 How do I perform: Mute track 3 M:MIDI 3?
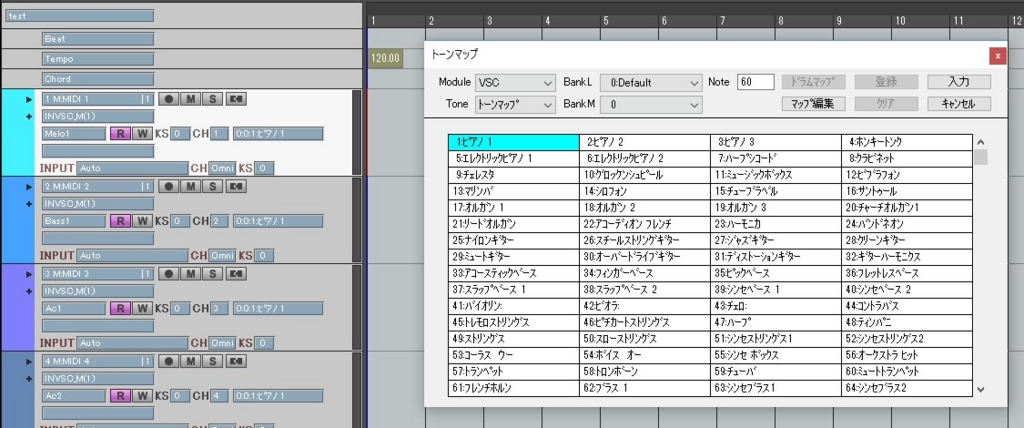tap(190, 273)
